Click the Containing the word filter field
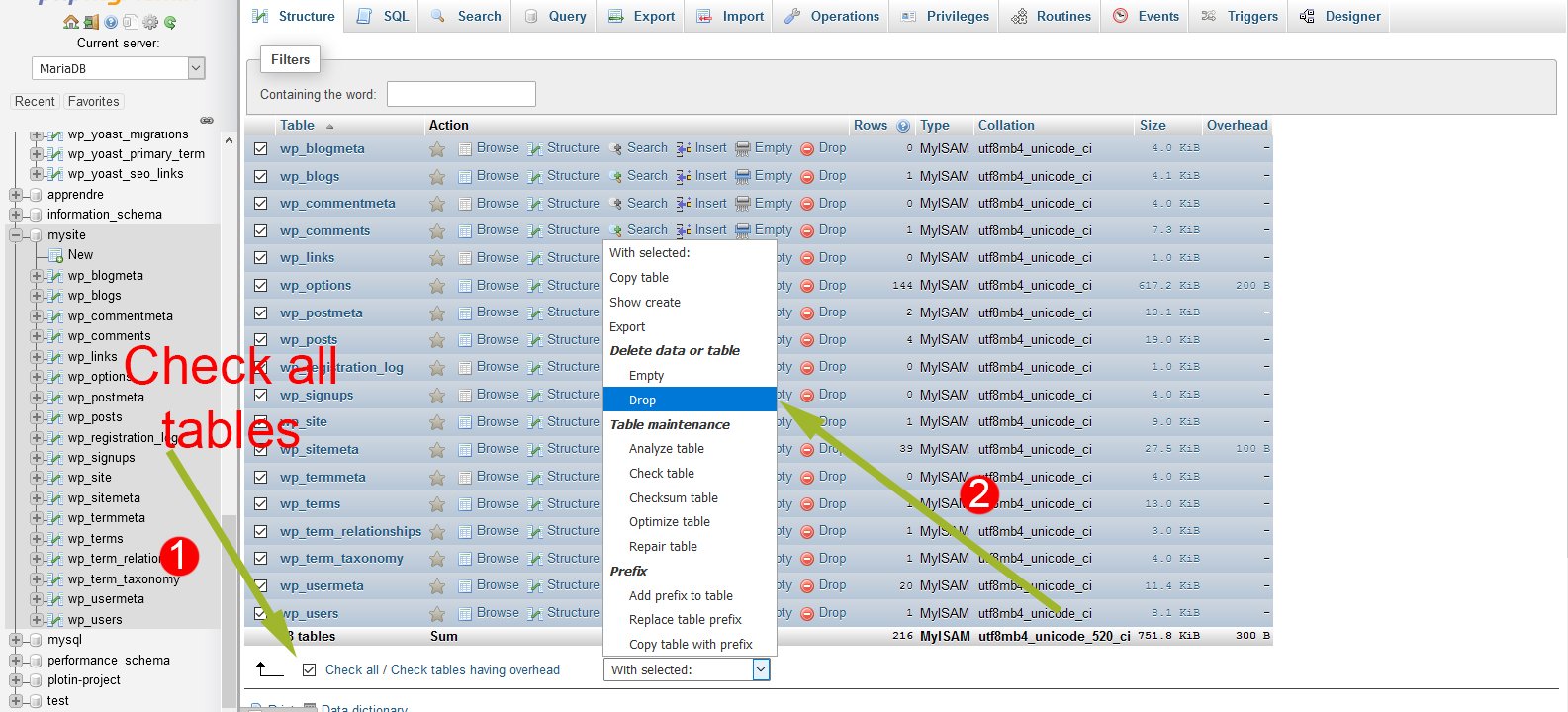The height and width of the screenshot is (712, 1568). coord(461,94)
